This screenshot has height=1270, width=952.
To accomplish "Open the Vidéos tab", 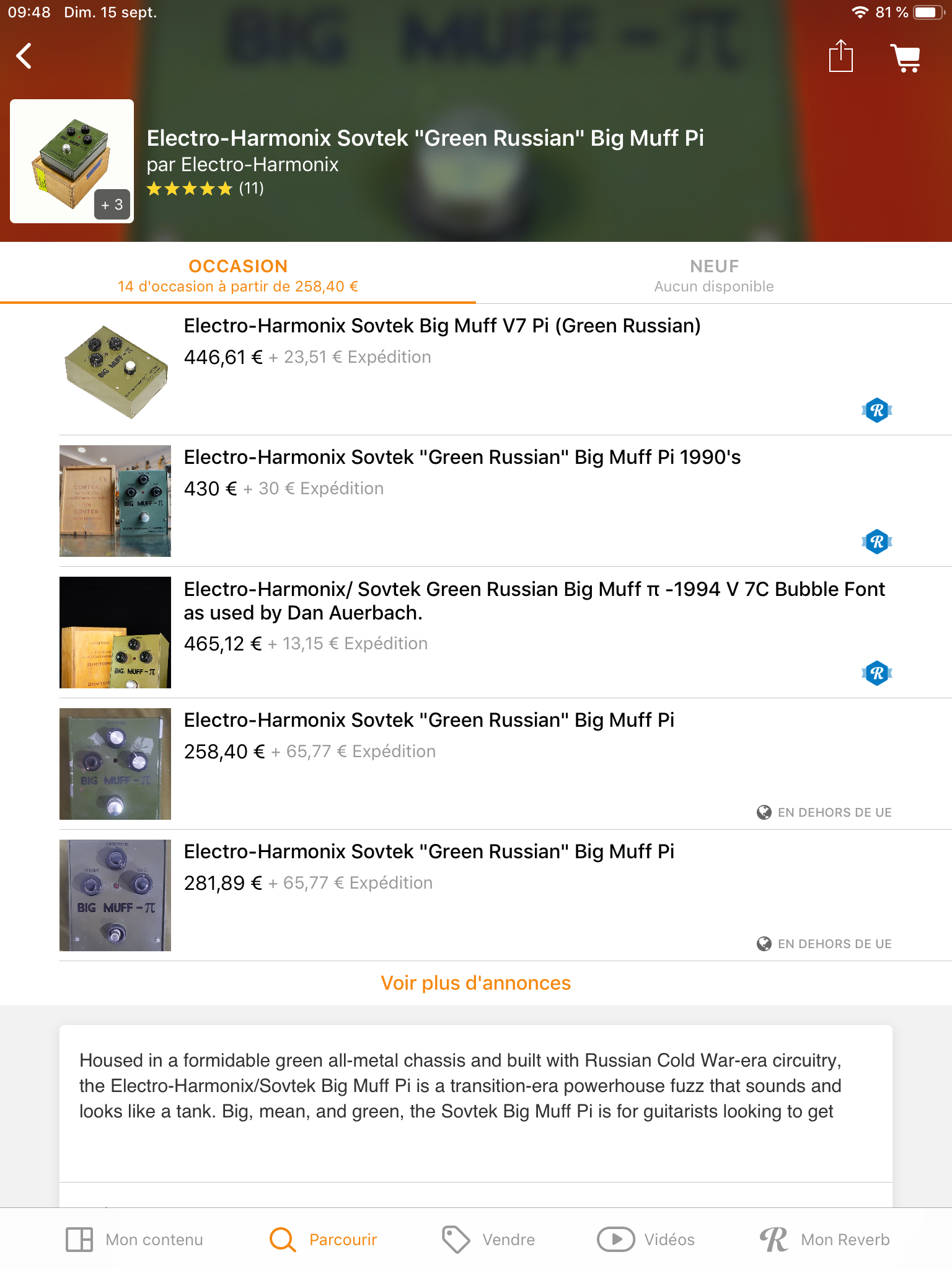I will pos(646,1240).
